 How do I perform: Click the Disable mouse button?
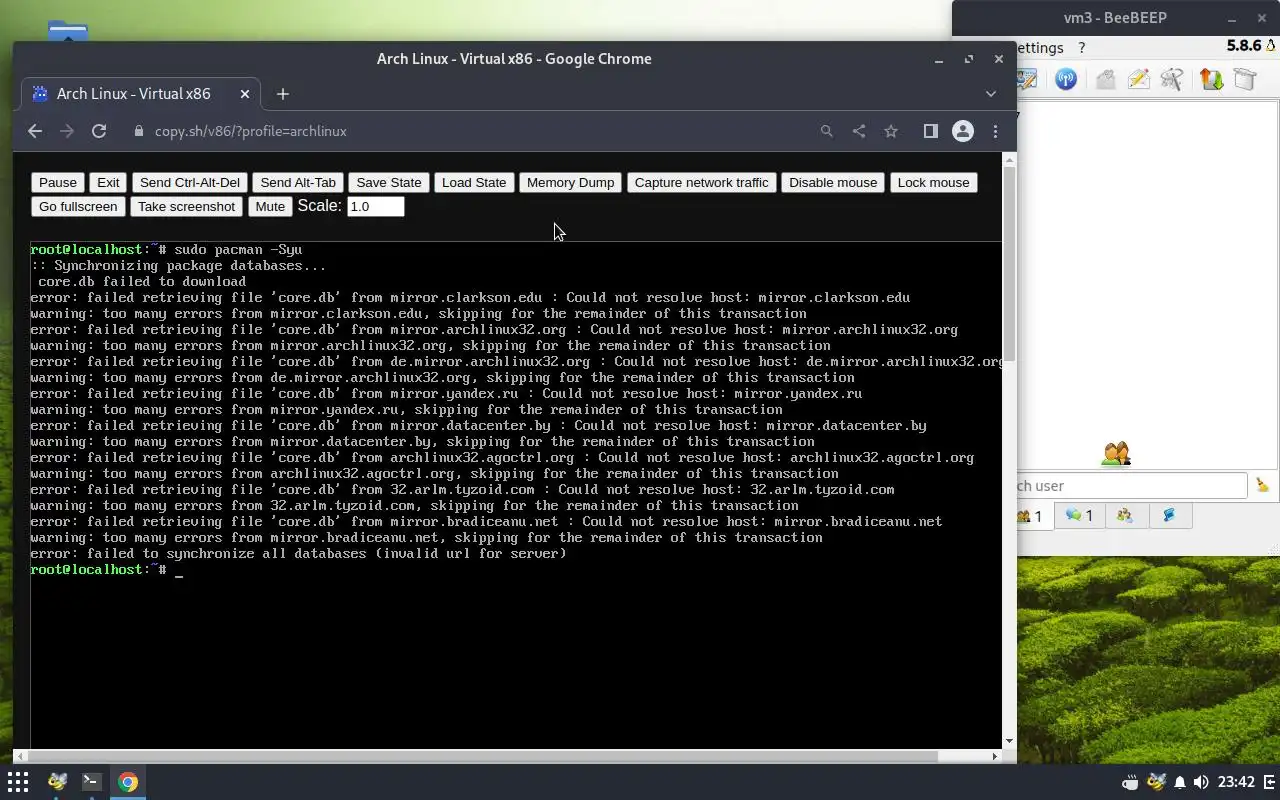pyautogui.click(x=833, y=182)
